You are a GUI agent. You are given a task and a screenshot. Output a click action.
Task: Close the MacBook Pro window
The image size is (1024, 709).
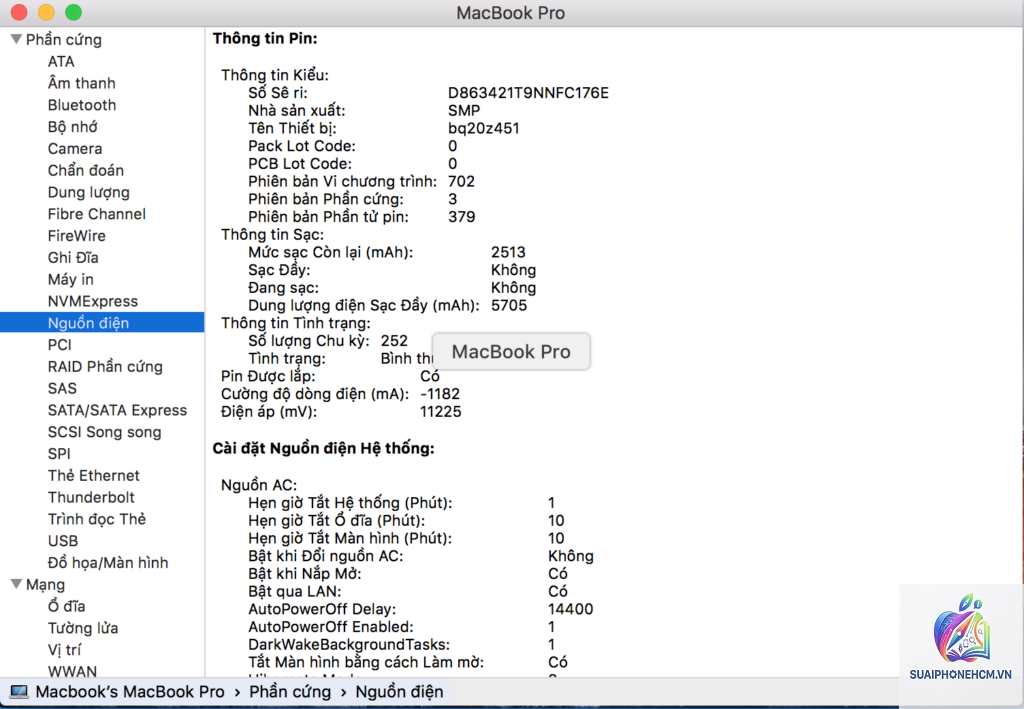coord(19,12)
